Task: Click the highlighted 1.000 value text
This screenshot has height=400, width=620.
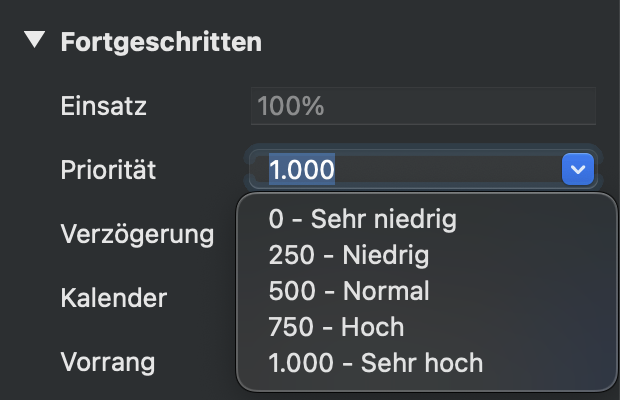Action: [x=302, y=171]
